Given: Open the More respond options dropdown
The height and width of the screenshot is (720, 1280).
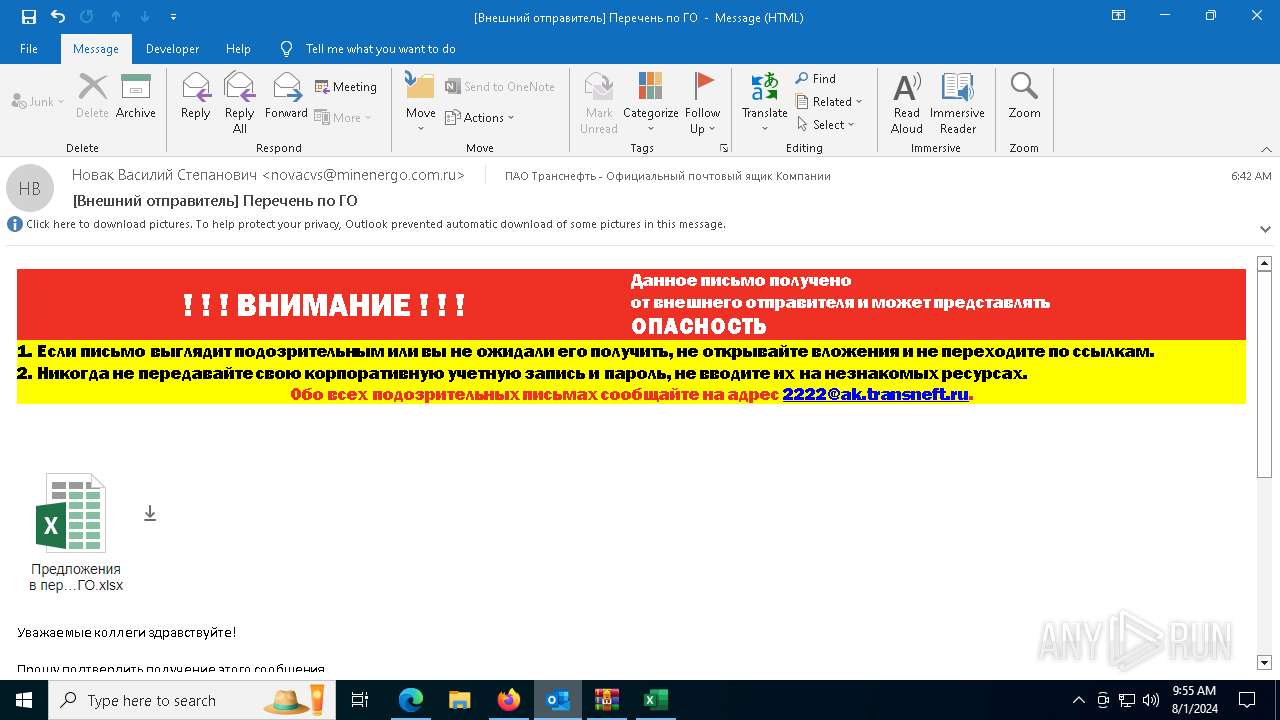Looking at the screenshot, I should pyautogui.click(x=343, y=117).
